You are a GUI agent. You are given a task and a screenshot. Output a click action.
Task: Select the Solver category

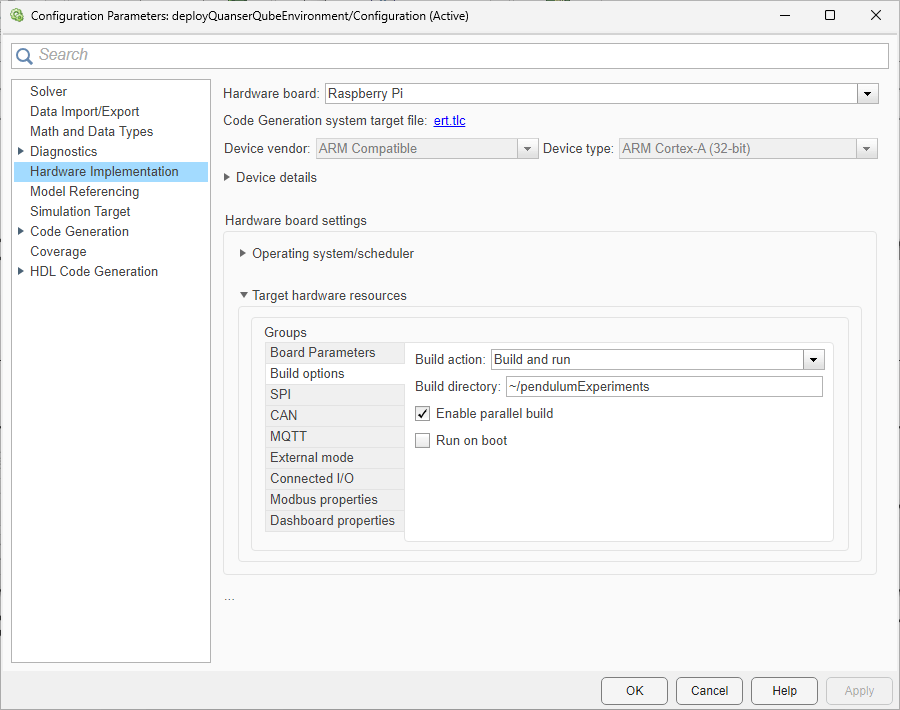(48, 91)
